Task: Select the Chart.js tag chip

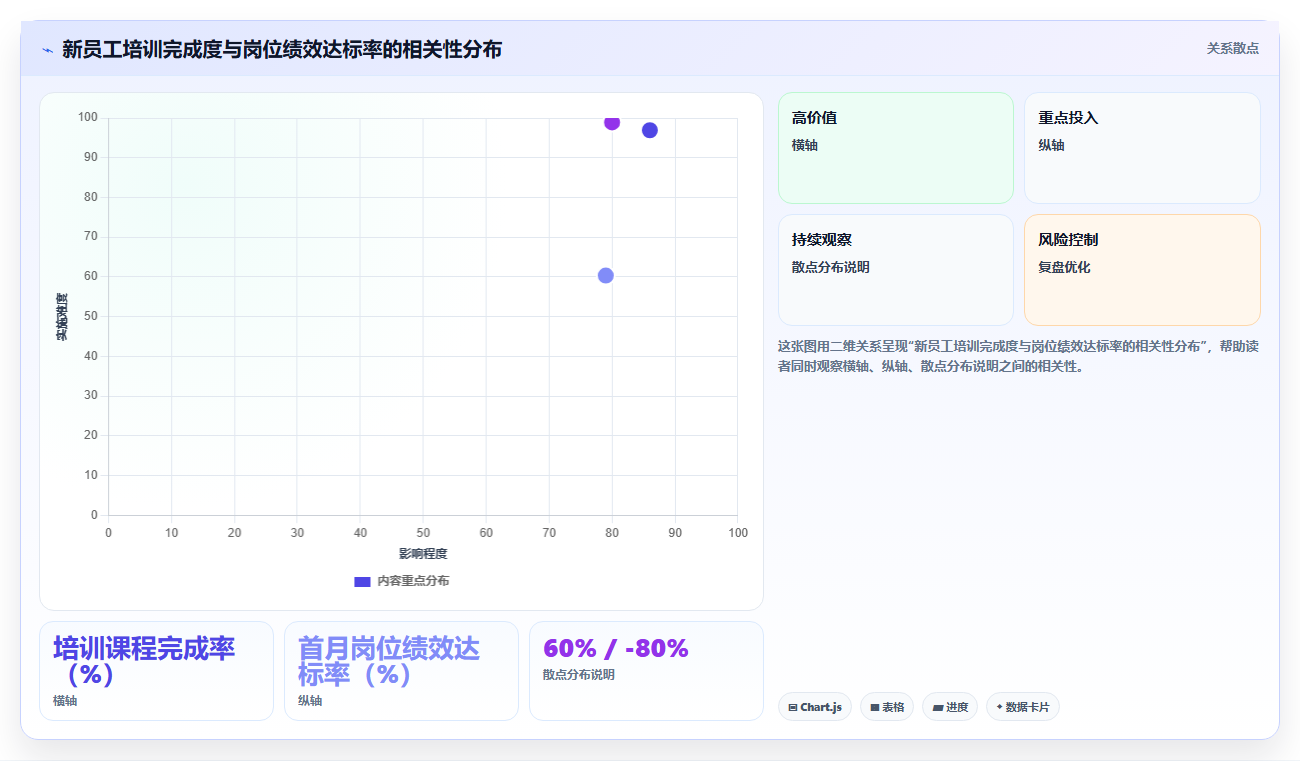Action: pos(814,707)
